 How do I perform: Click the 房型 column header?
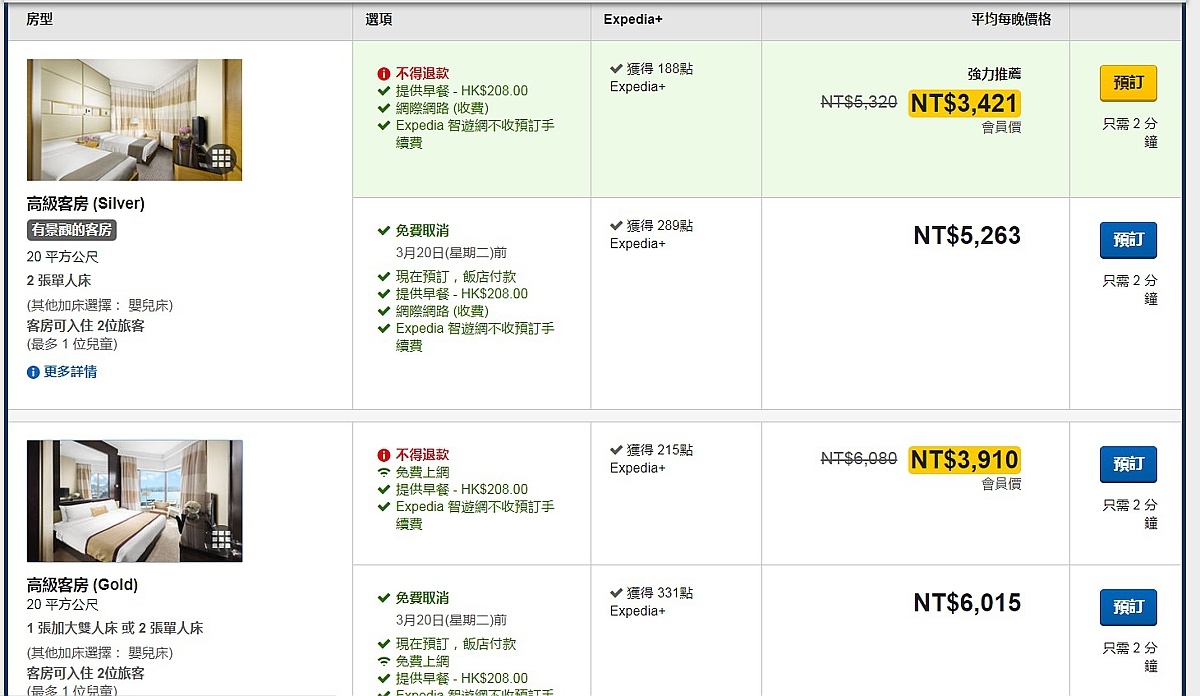40,19
